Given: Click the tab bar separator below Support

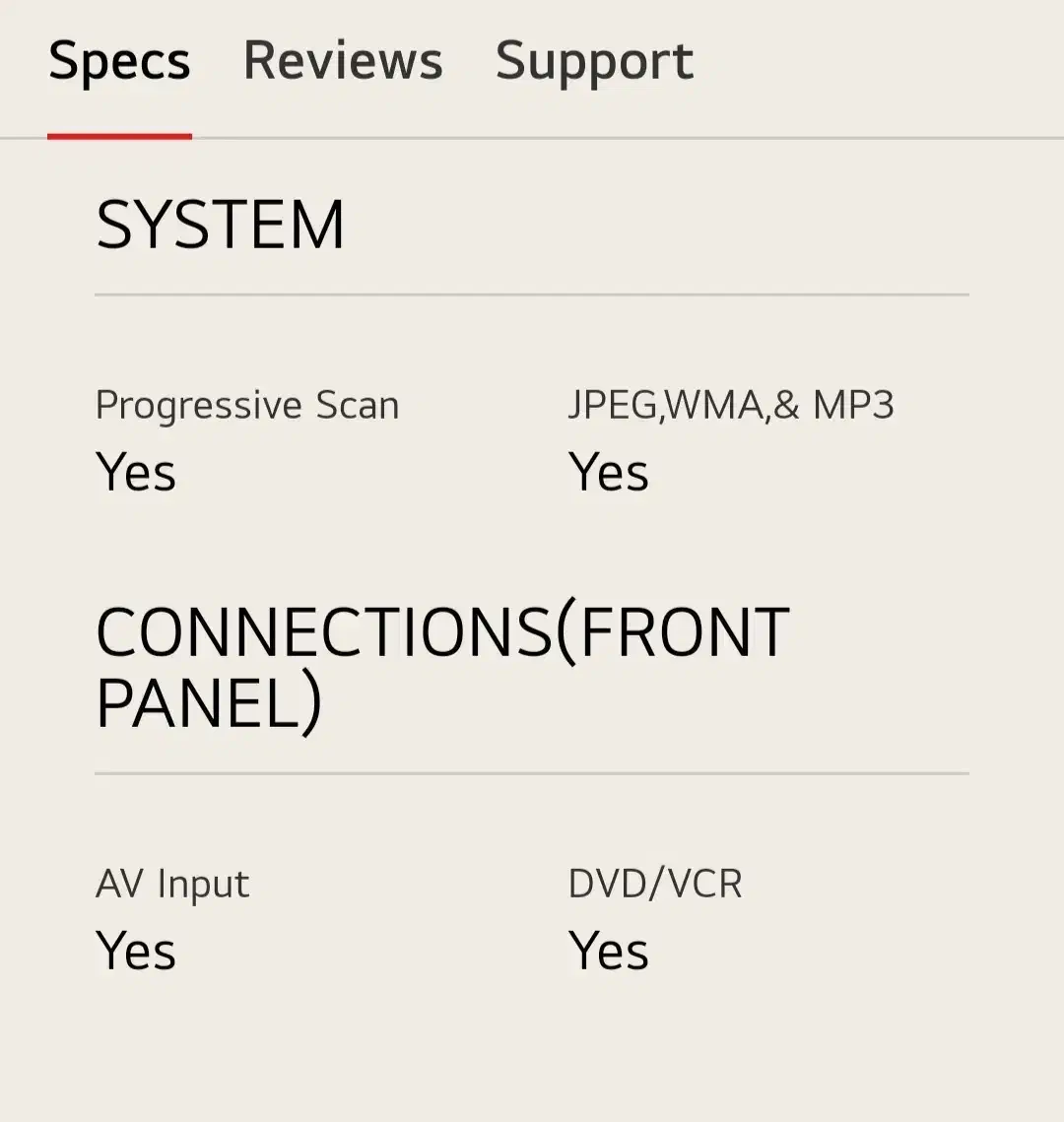Looking at the screenshot, I should pos(595,138).
